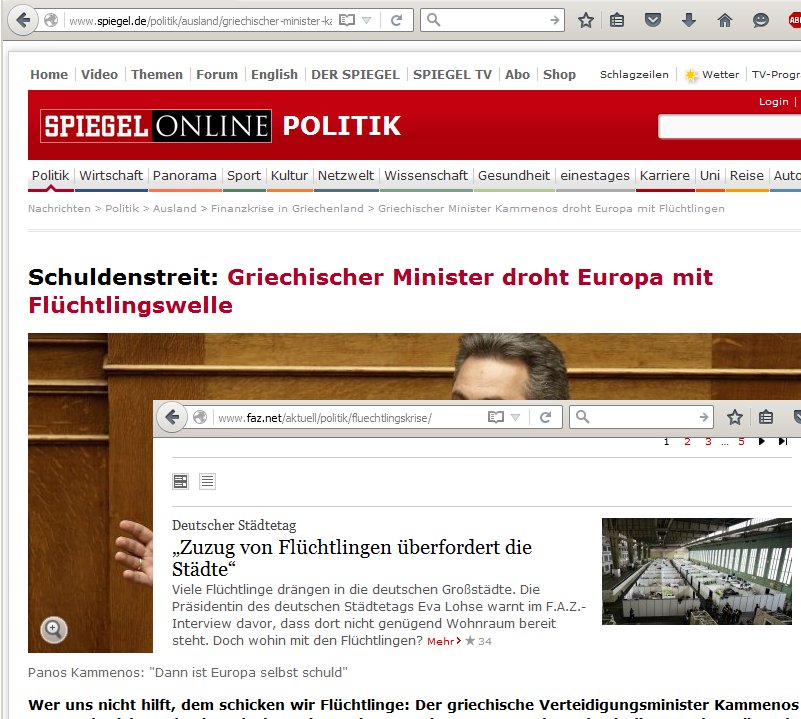Click the search go arrow in the Spiegel browser
The width and height of the screenshot is (801, 719).
click(554, 20)
